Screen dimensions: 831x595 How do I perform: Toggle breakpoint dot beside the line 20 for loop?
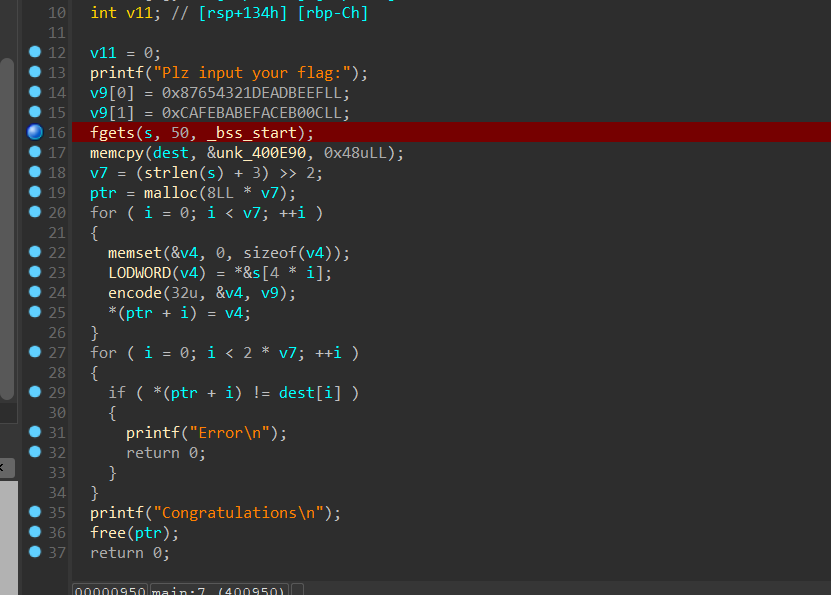(x=35, y=212)
